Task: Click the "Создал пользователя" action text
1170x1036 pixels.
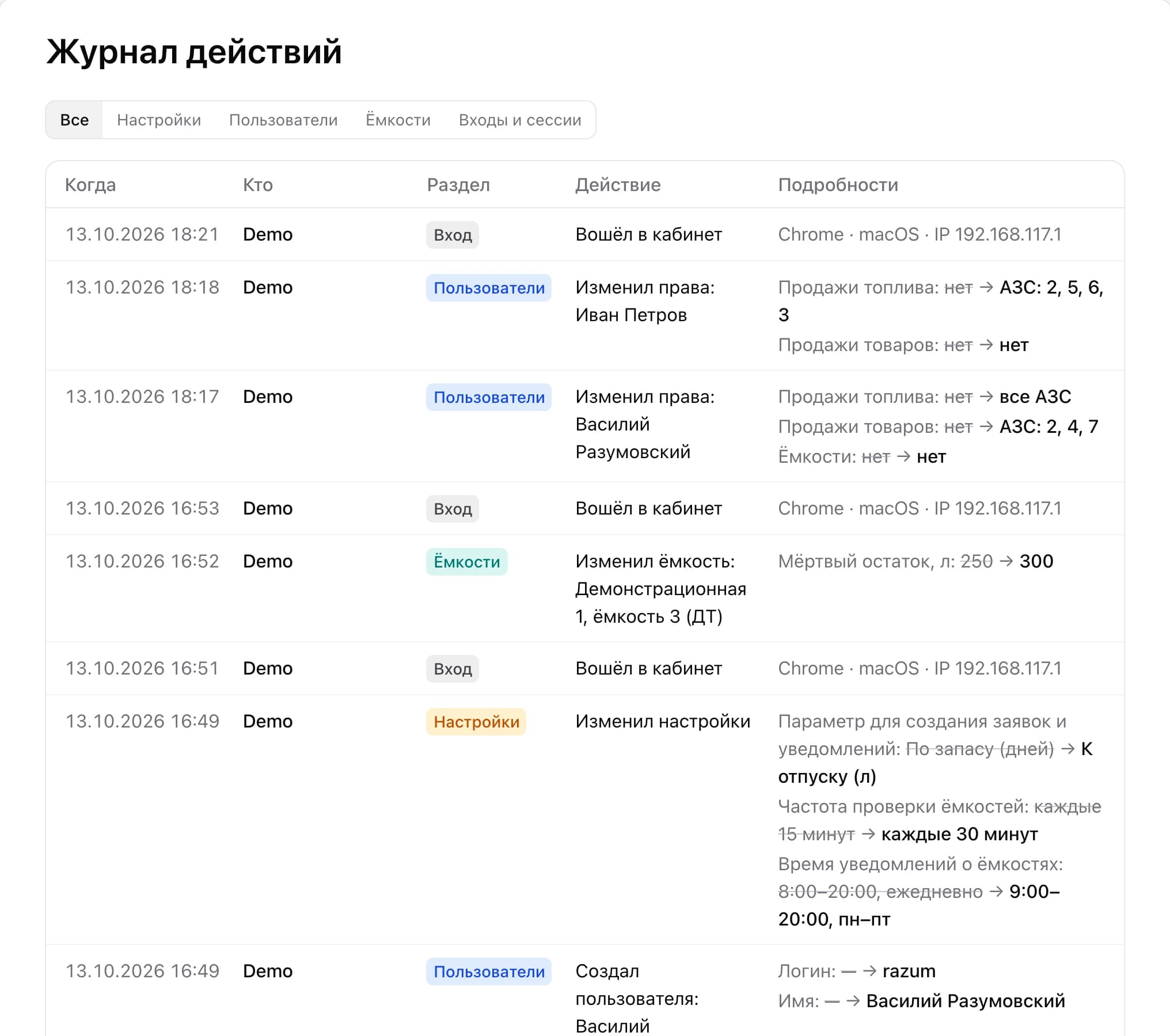Action: click(x=637, y=999)
